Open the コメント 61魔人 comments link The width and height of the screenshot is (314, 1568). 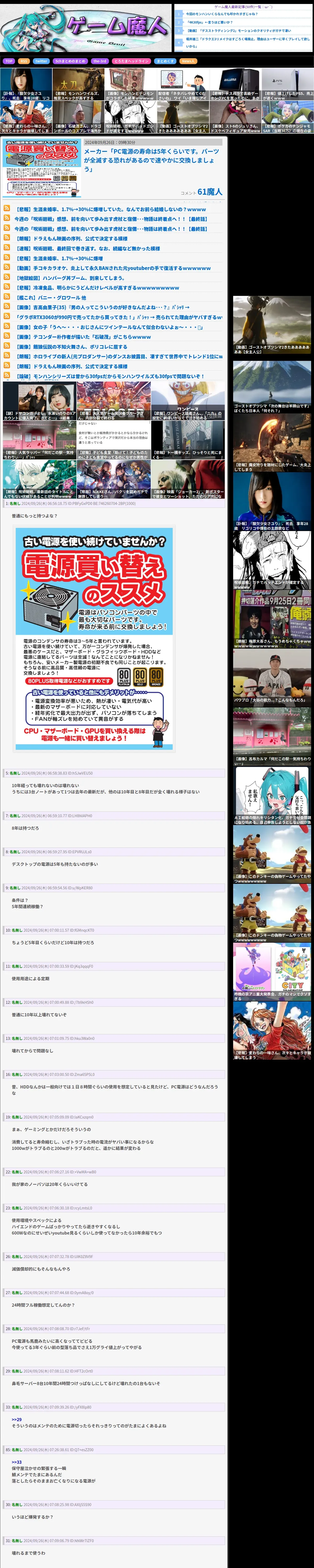tap(202, 192)
